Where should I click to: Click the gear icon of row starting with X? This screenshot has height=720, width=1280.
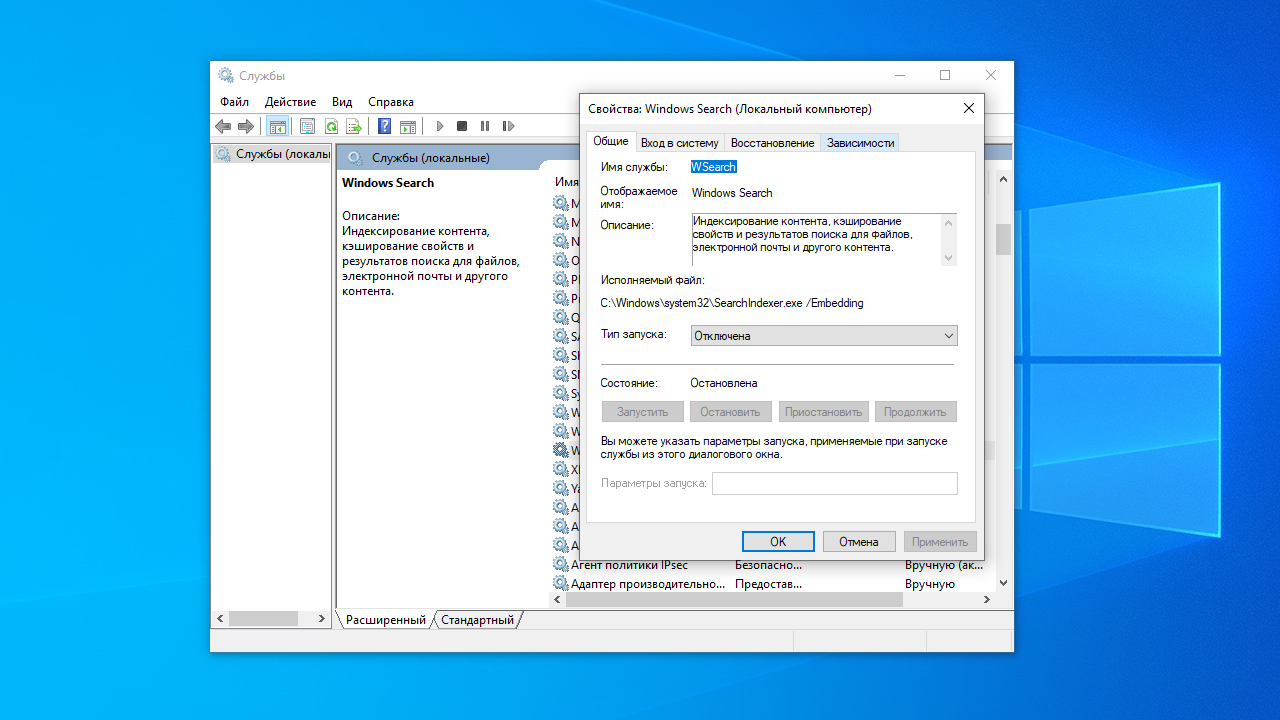(x=561, y=469)
